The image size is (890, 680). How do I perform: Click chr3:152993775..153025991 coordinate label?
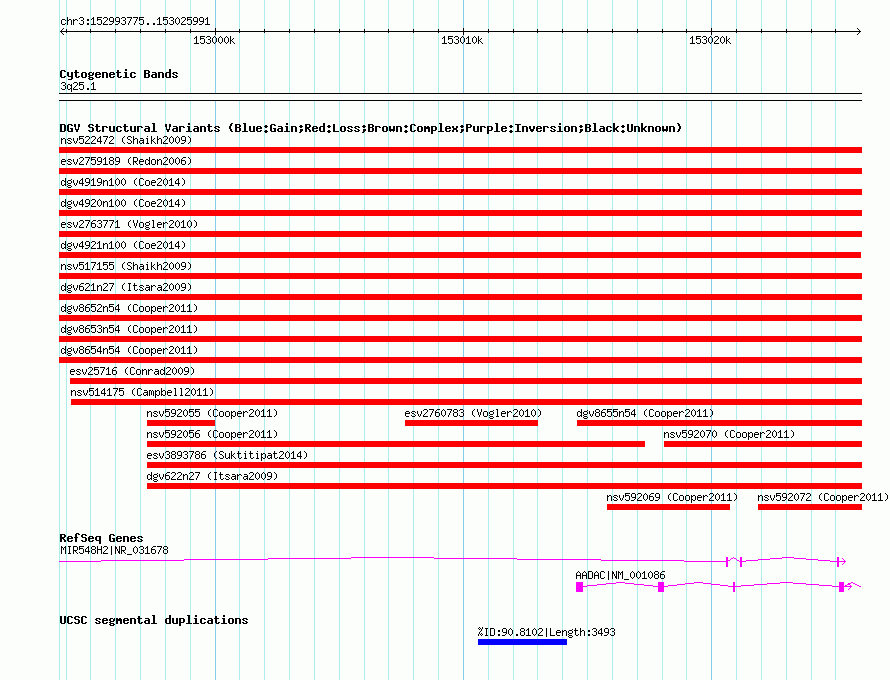[x=135, y=21]
